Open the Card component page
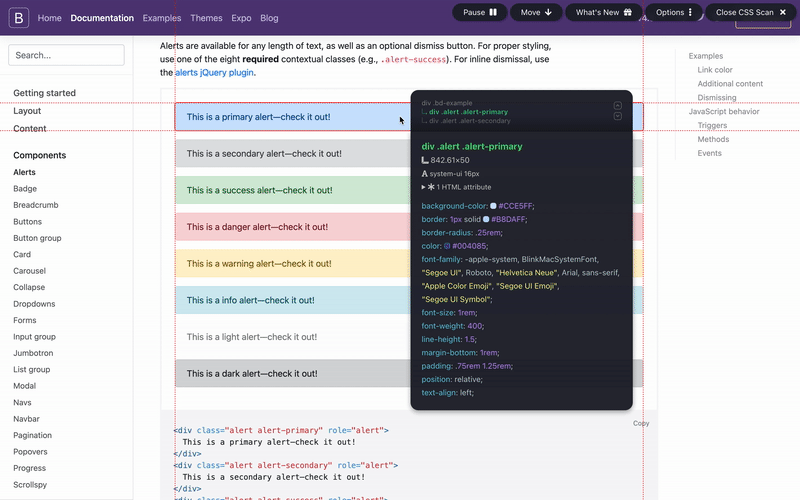Image resolution: width=800 pixels, height=500 pixels. click(x=22, y=255)
